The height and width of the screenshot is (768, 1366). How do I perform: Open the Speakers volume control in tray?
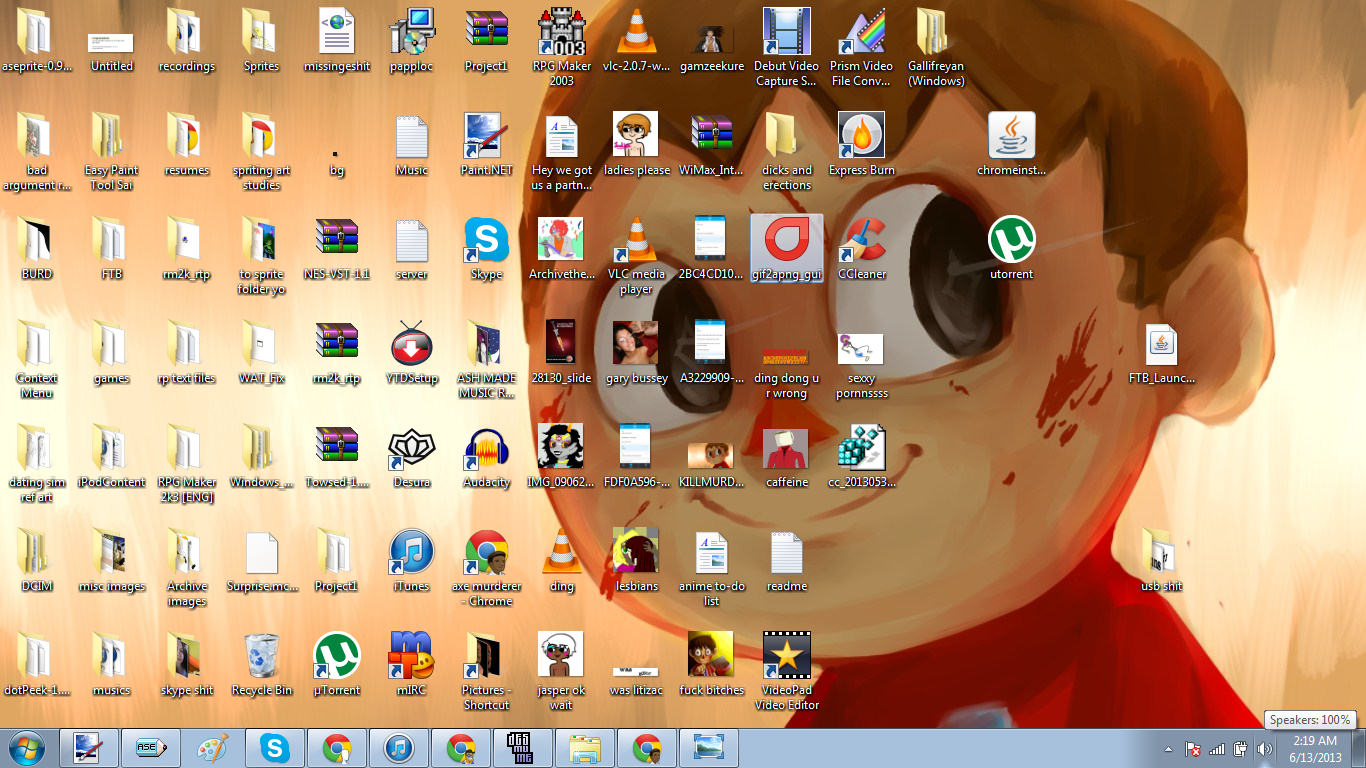click(1265, 749)
